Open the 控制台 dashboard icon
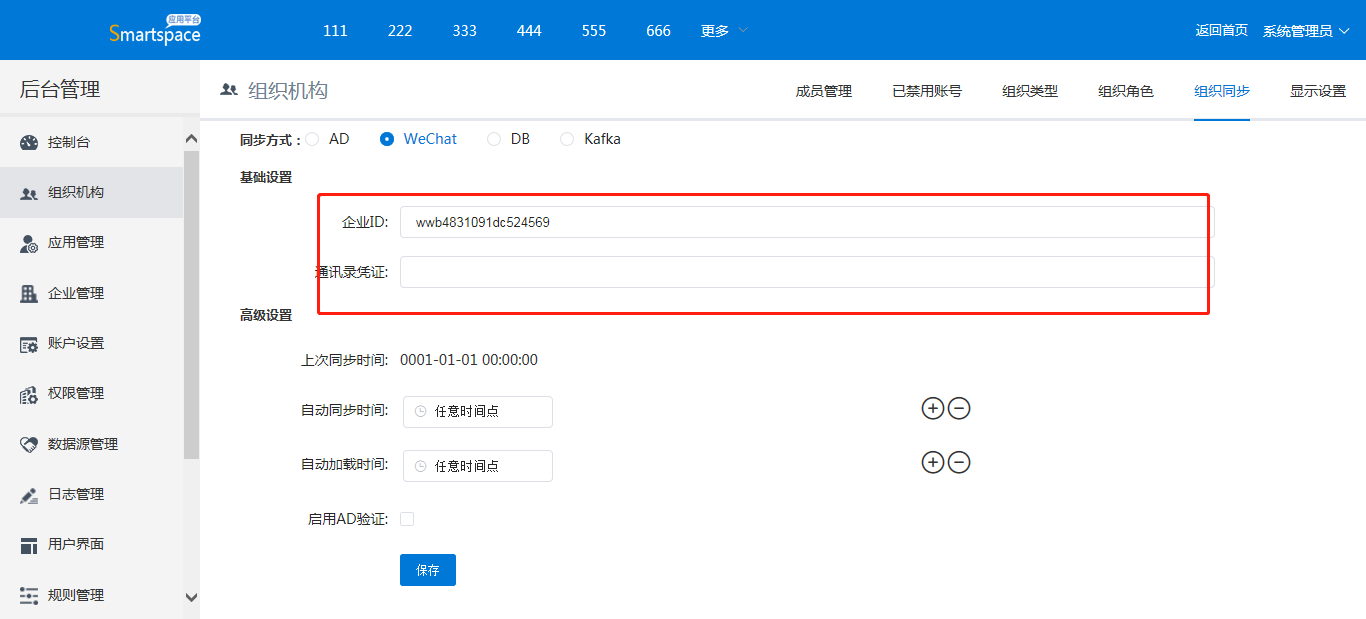Viewport: 1366px width, 619px height. [29, 143]
